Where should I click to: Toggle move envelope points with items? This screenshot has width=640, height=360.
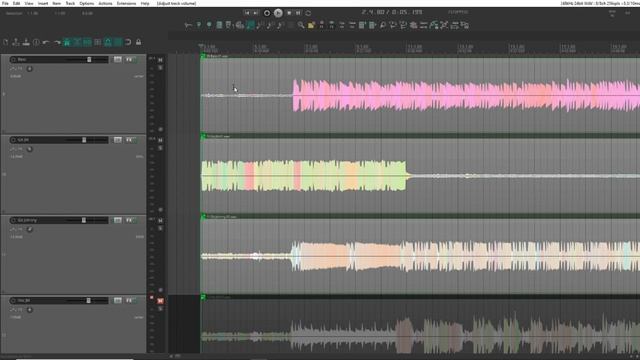[108, 42]
